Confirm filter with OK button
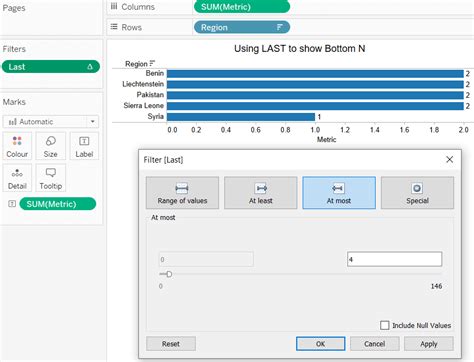This screenshot has height=362, width=474. pos(320,344)
